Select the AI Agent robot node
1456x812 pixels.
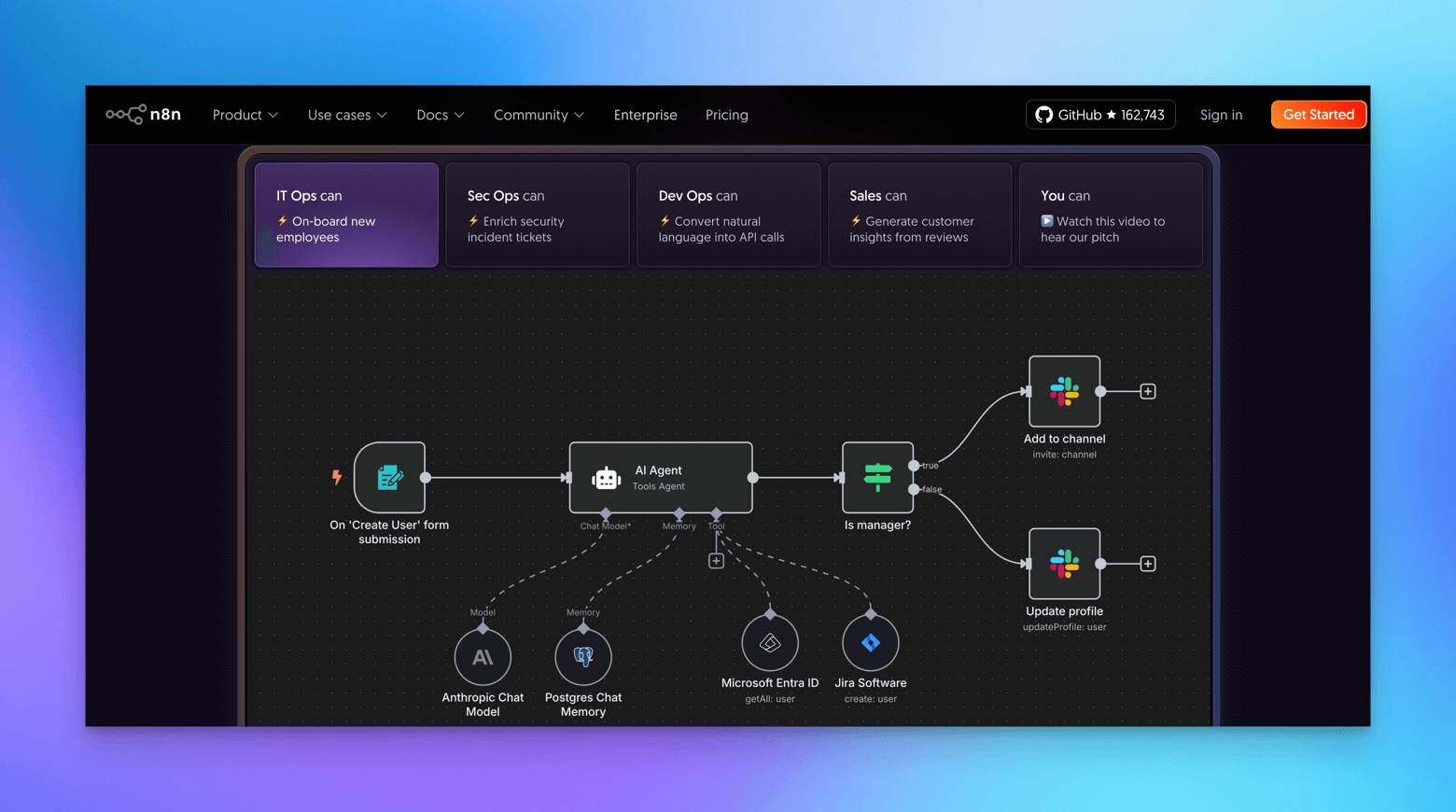660,478
